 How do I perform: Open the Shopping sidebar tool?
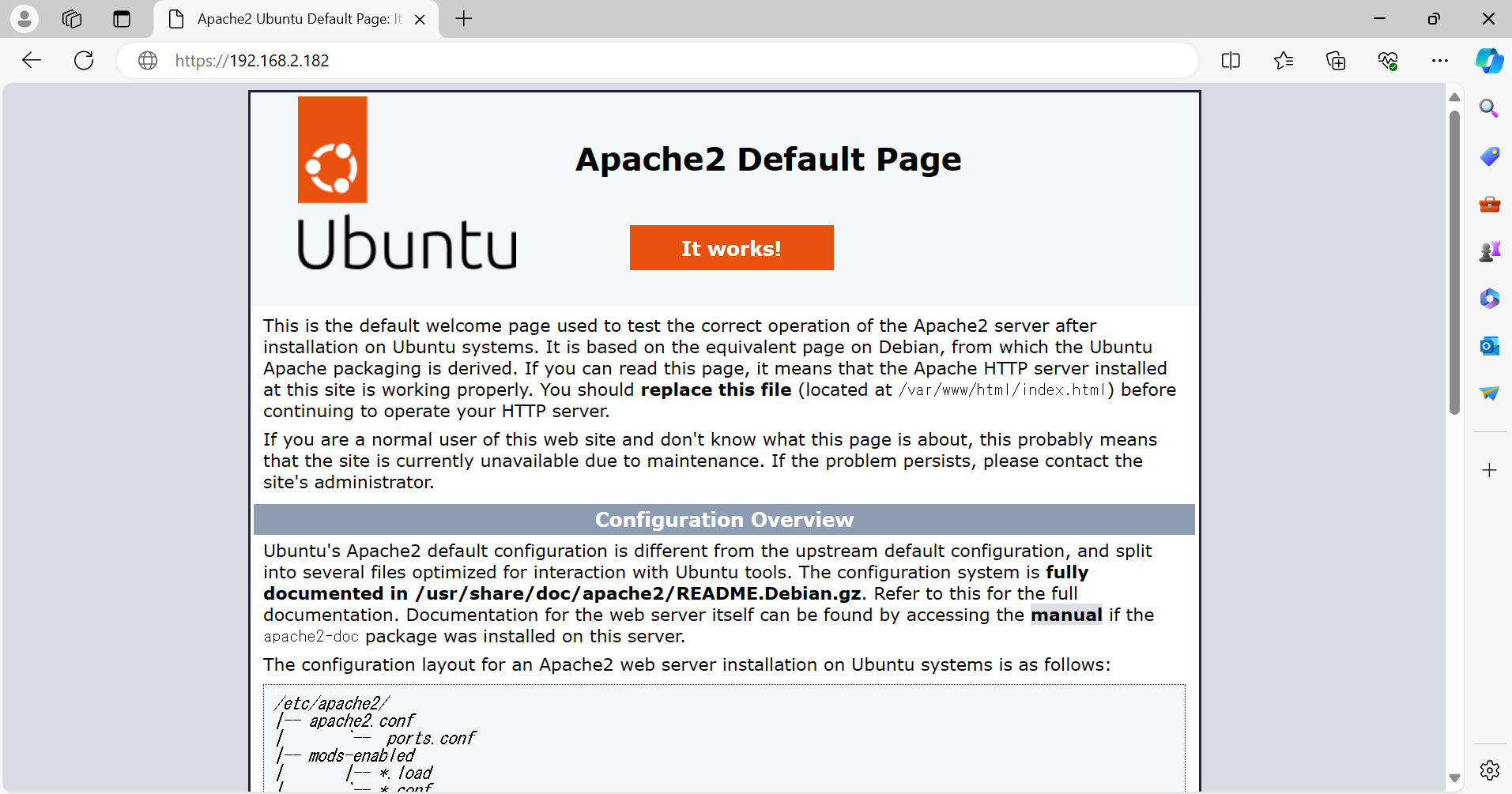pyautogui.click(x=1490, y=156)
